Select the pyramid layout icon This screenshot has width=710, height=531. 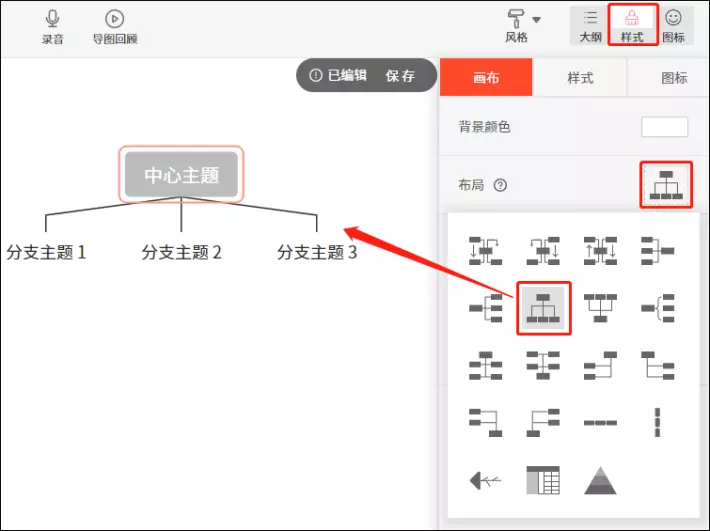click(x=600, y=481)
